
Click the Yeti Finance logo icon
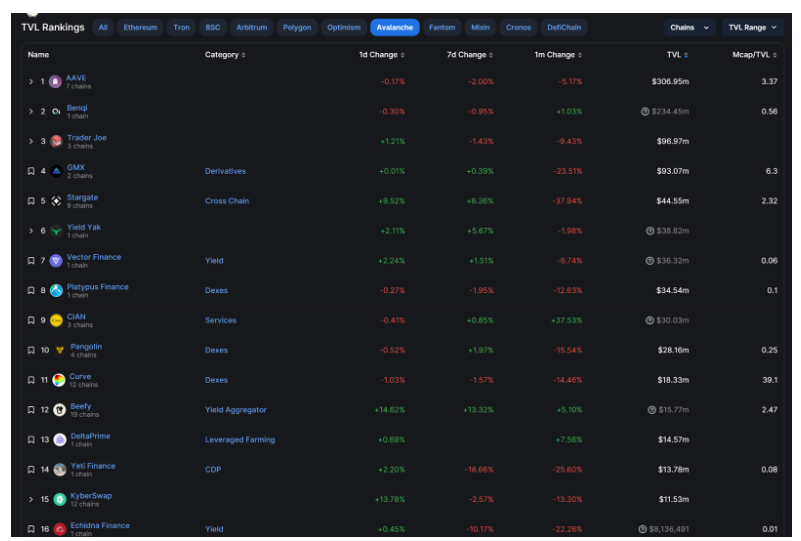(x=60, y=470)
